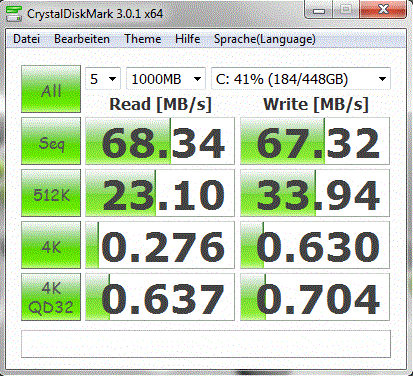Run the 512K random test
This screenshot has width=413, height=376.
click(51, 193)
